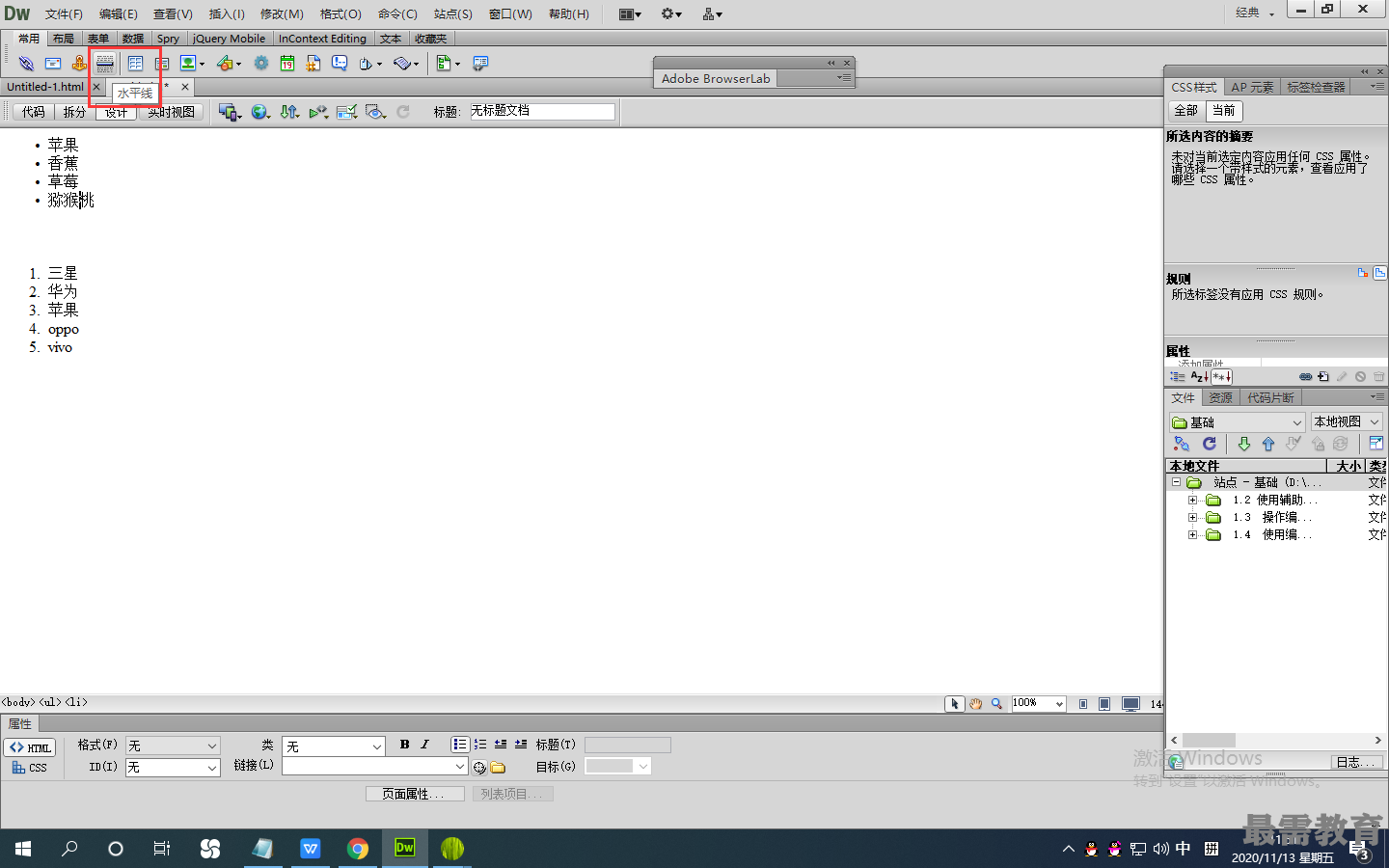The height and width of the screenshot is (868, 1389).
Task: Insert a named anchor icon
Action: [x=79, y=64]
